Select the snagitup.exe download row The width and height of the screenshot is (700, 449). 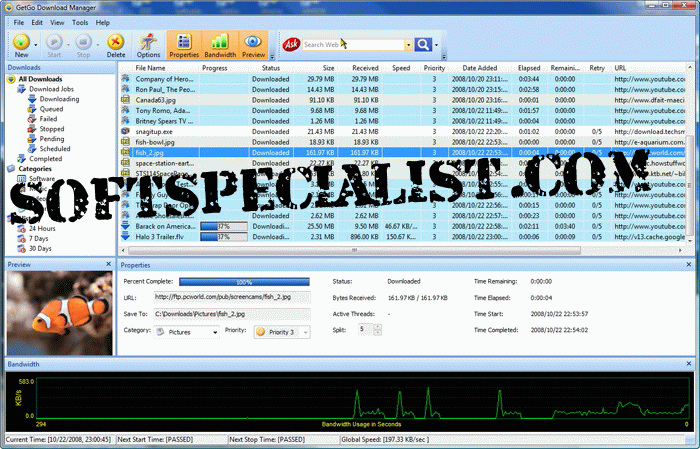coord(402,132)
